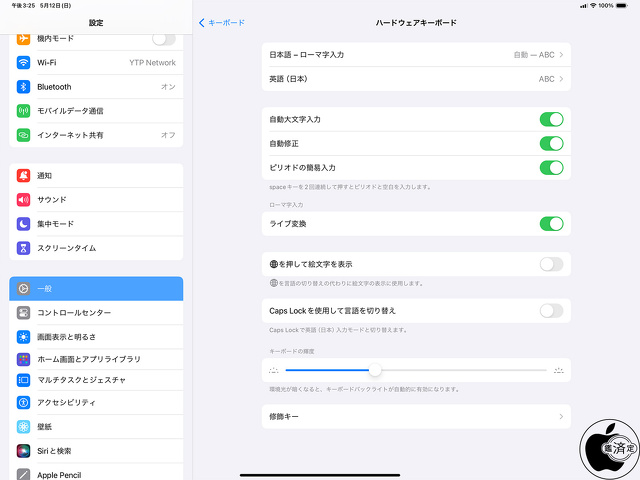640x480 pixels.
Task: Open 修飾キー settings row
Action: click(416, 416)
